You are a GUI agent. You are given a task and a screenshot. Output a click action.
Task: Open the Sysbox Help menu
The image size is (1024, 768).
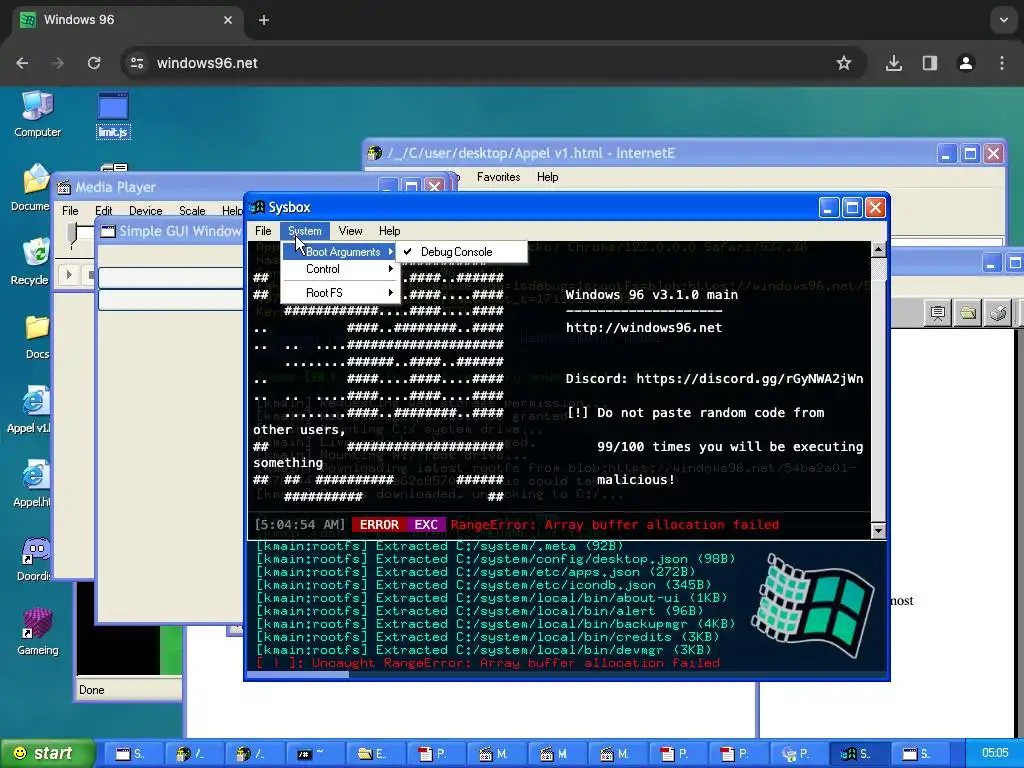tap(389, 231)
